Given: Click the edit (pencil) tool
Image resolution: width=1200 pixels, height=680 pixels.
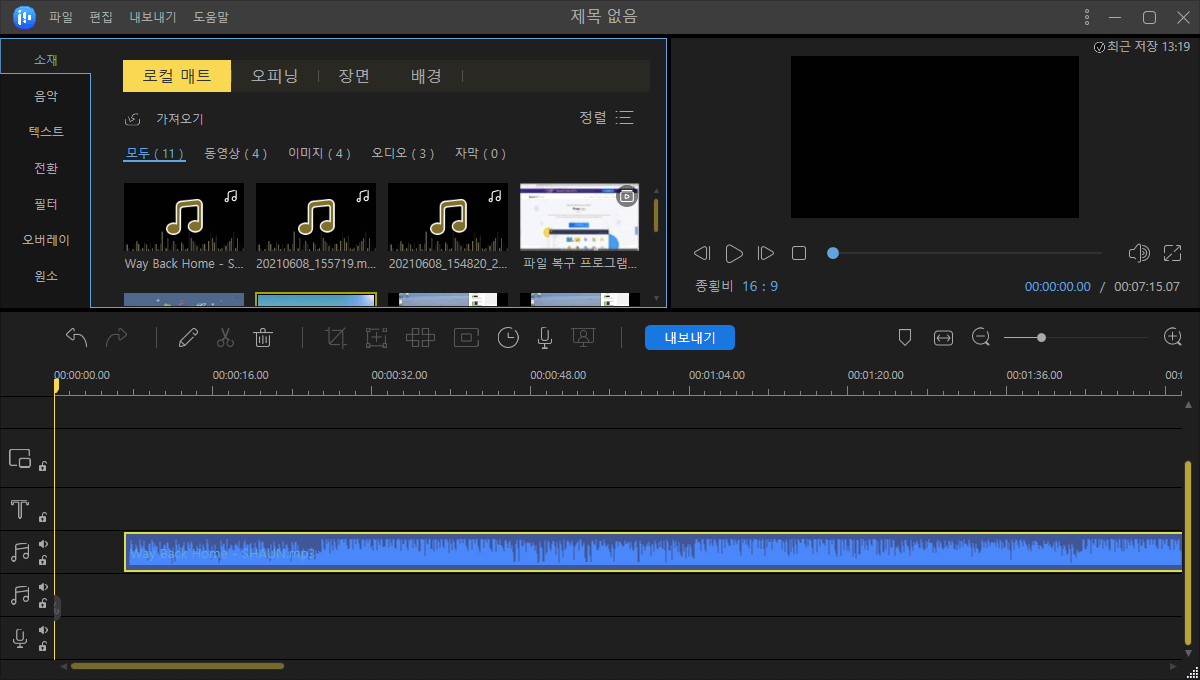Looking at the screenshot, I should (188, 337).
